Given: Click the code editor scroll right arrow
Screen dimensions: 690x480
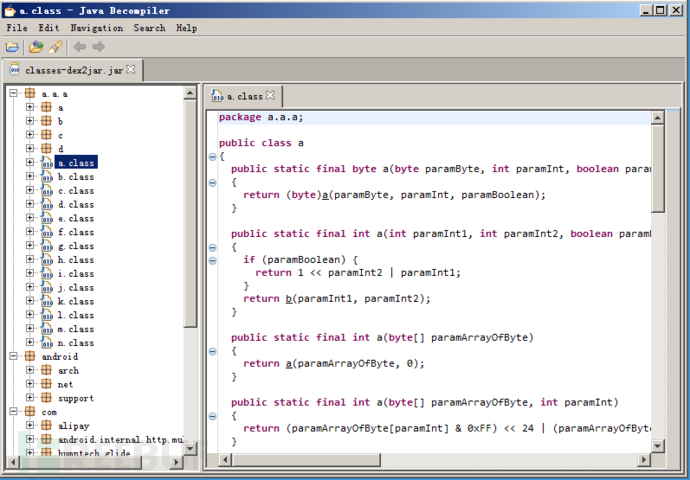Looking at the screenshot, I should (x=644, y=460).
